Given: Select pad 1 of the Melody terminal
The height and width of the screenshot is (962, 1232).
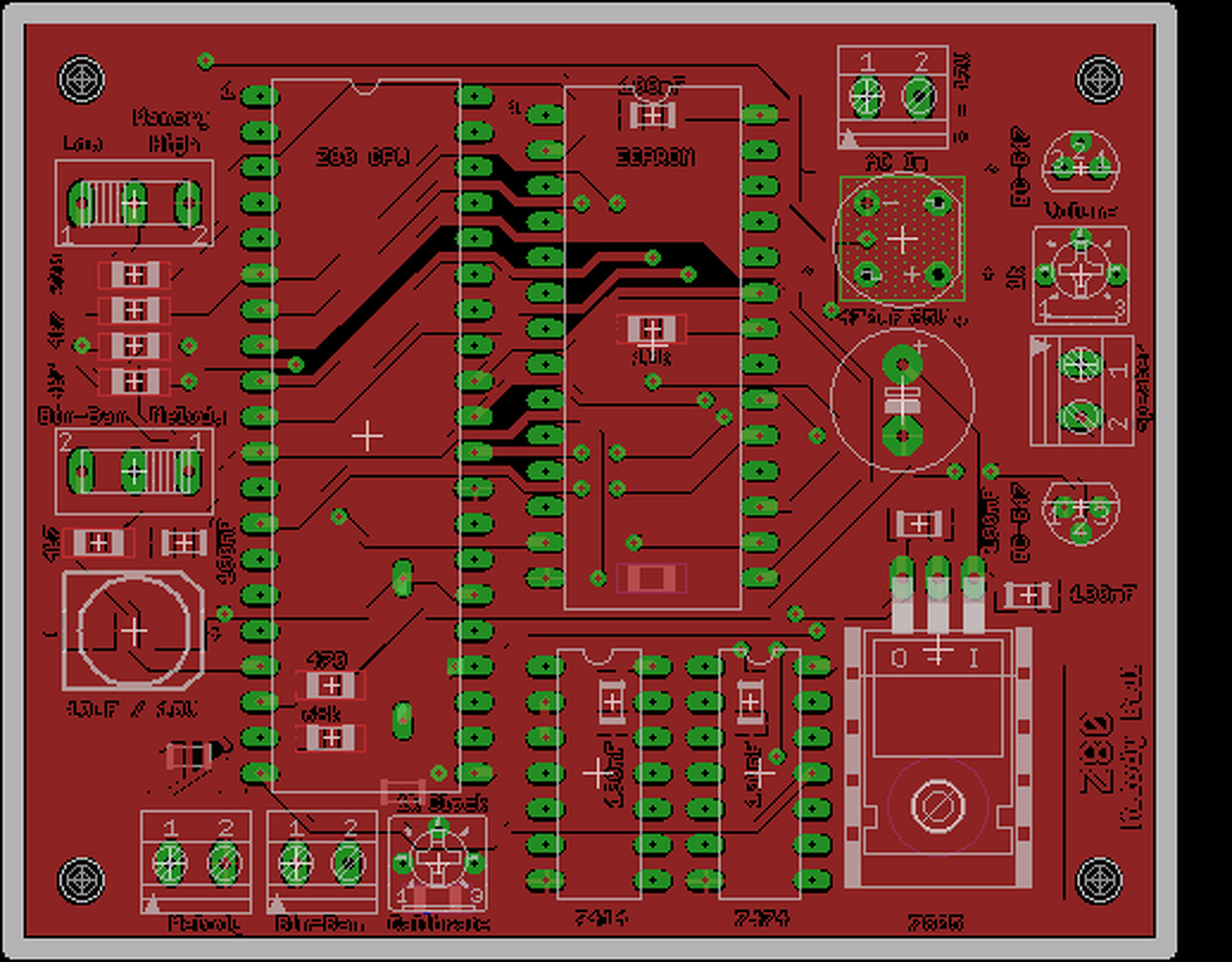Looking at the screenshot, I should point(170,864).
